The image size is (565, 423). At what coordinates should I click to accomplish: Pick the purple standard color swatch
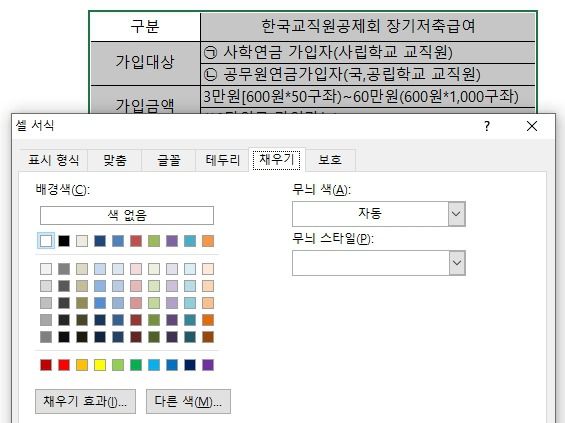pos(208,365)
